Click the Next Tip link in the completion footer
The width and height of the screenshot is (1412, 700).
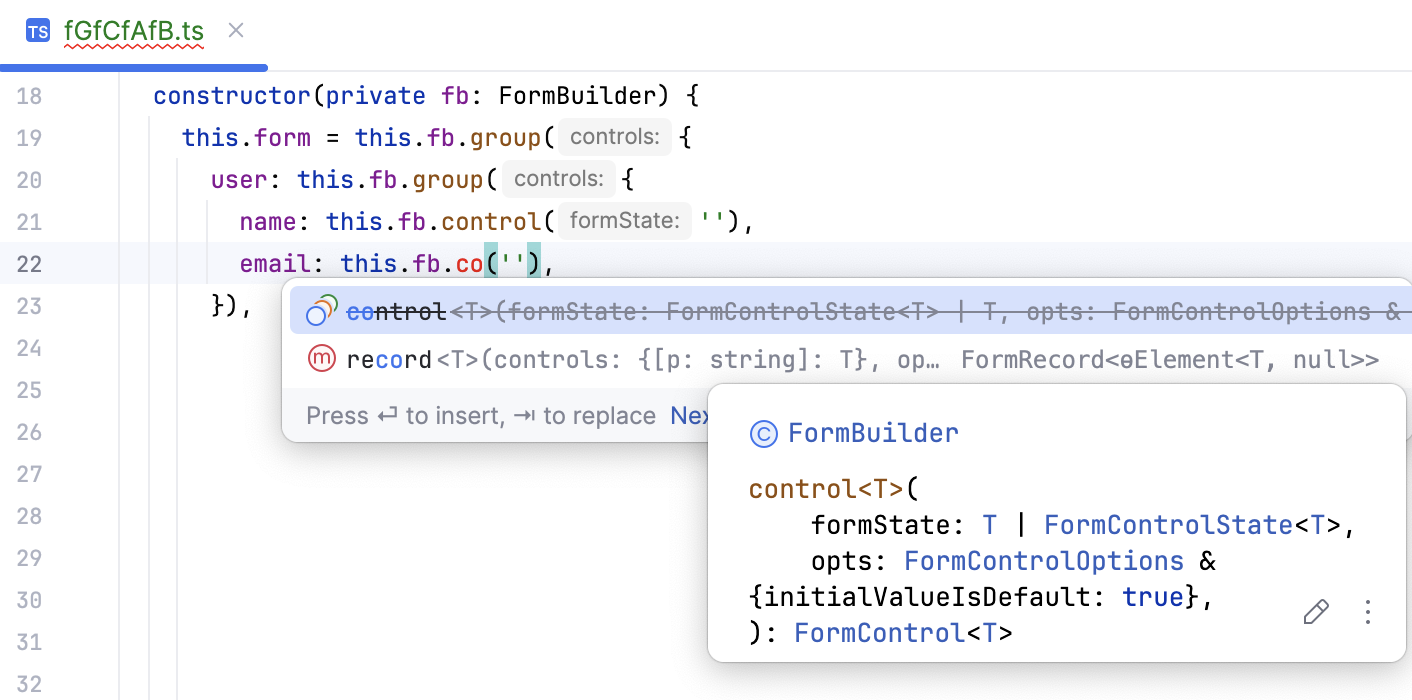[691, 415]
